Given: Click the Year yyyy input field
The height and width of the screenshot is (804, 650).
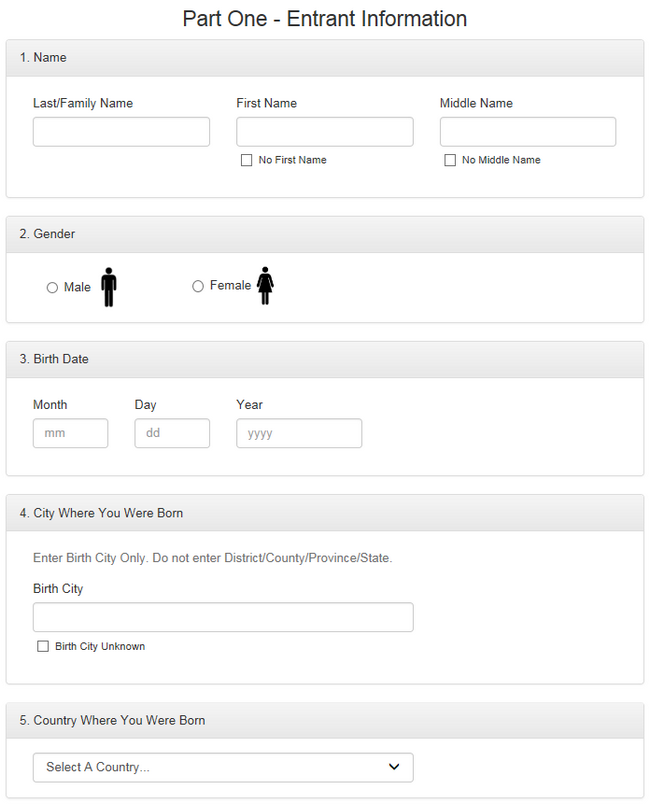Looking at the screenshot, I should pos(299,433).
